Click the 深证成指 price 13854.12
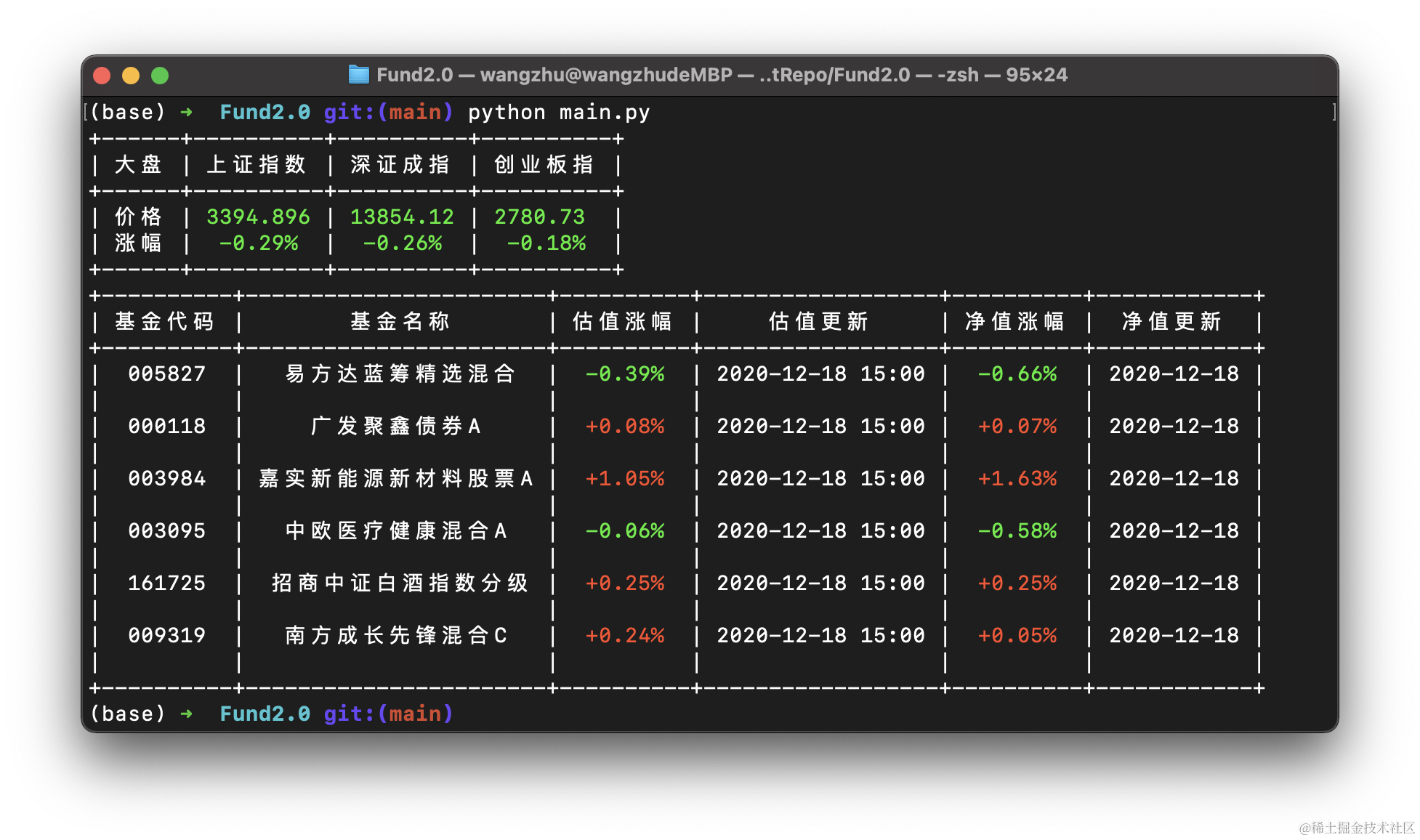The image size is (1420, 840). [x=402, y=217]
